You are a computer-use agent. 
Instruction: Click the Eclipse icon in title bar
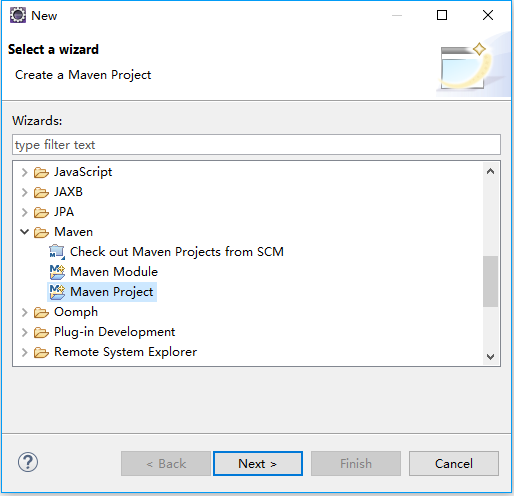click(18, 15)
